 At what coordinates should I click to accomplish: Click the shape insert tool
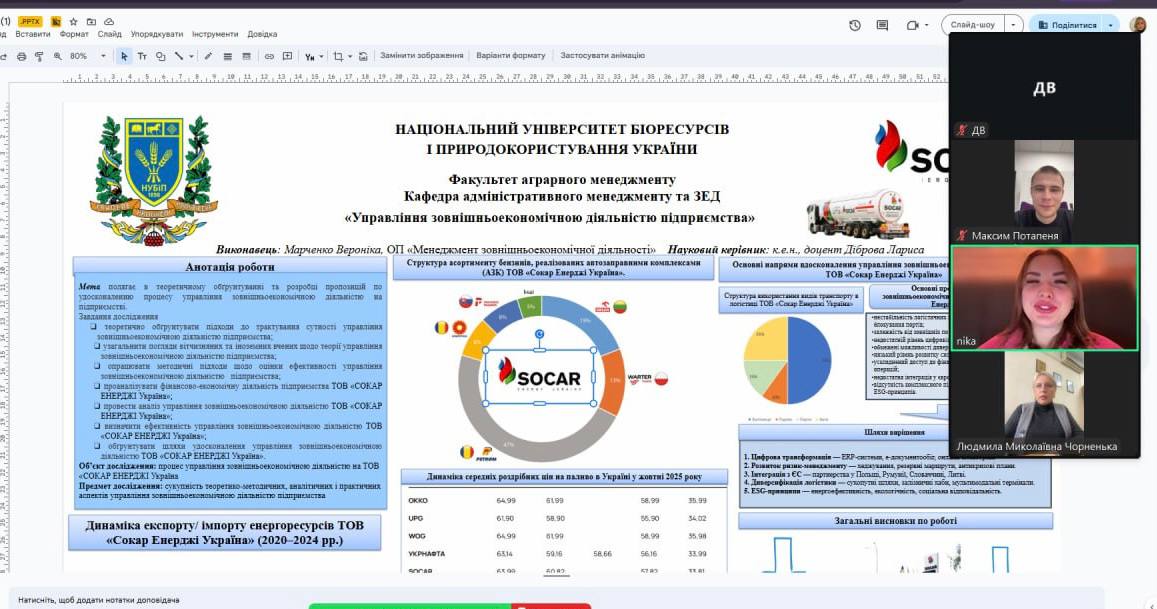click(x=160, y=56)
